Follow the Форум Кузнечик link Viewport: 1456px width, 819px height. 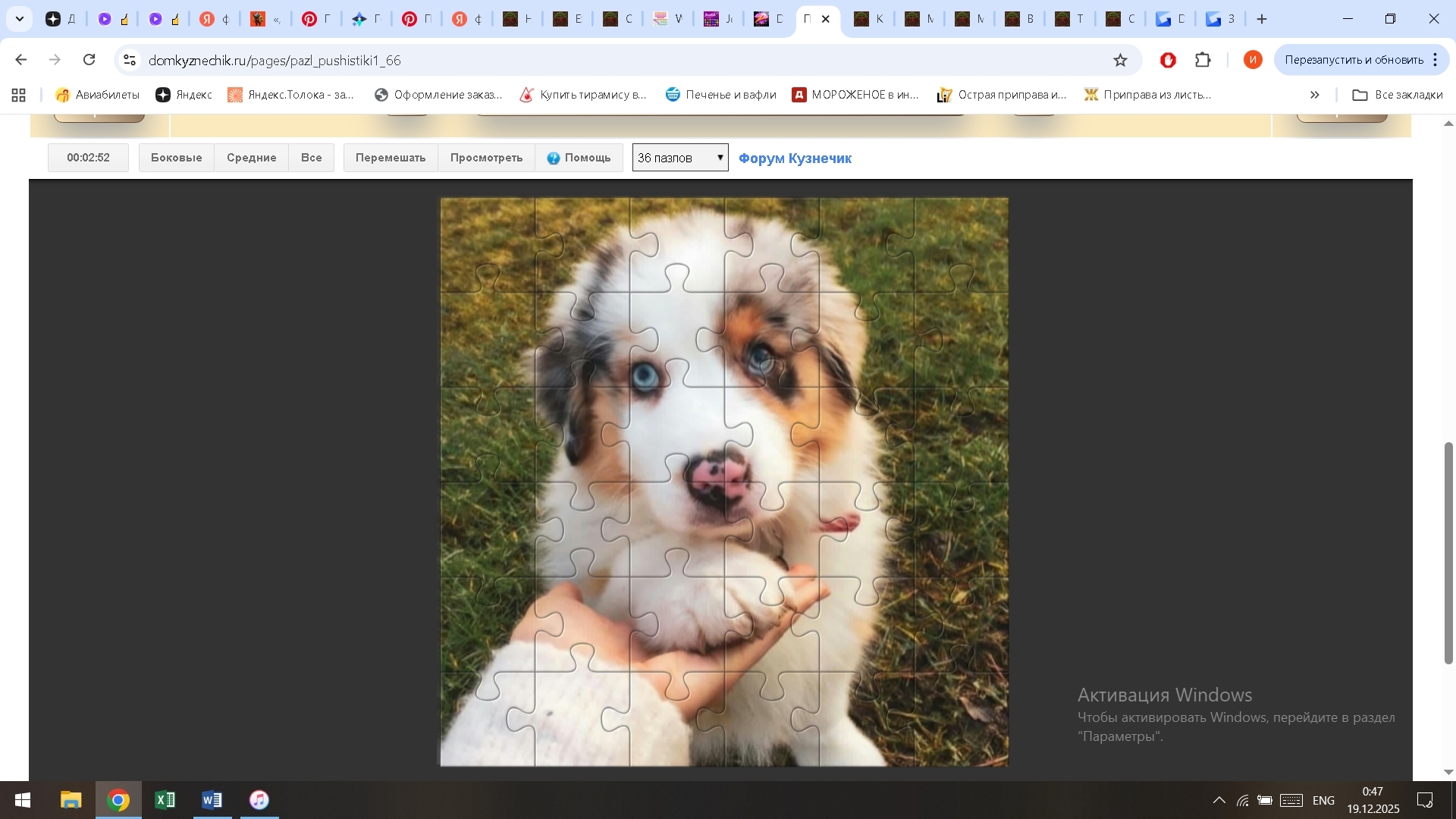[795, 158]
